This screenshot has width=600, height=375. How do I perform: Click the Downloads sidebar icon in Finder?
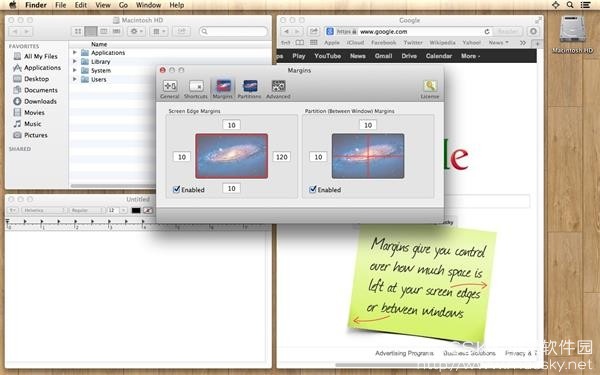(17, 101)
